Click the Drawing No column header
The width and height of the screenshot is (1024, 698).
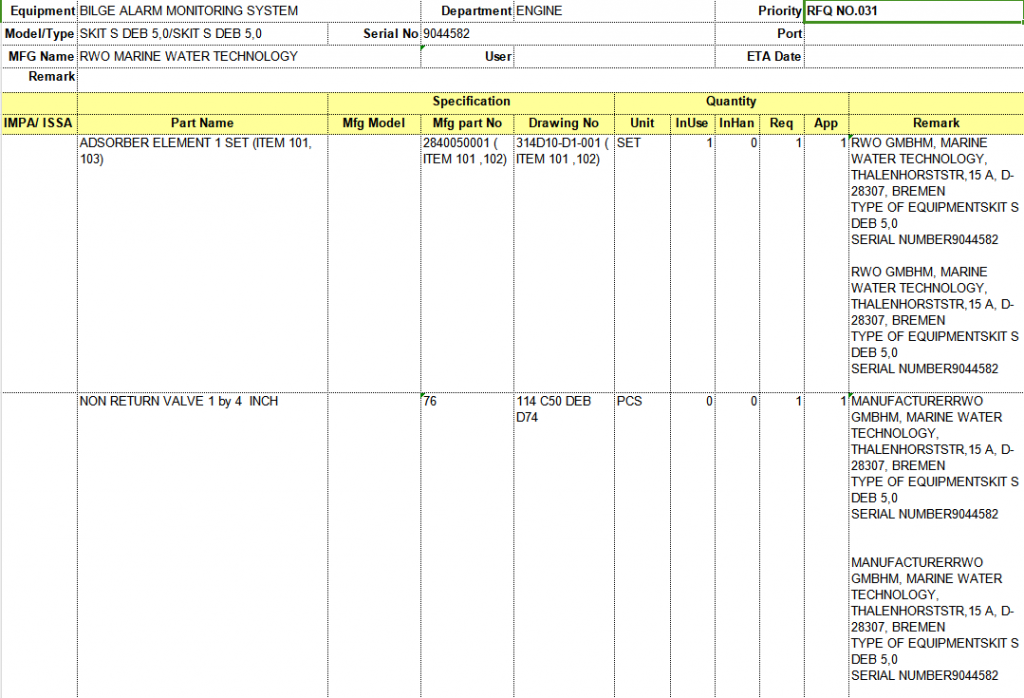click(563, 123)
